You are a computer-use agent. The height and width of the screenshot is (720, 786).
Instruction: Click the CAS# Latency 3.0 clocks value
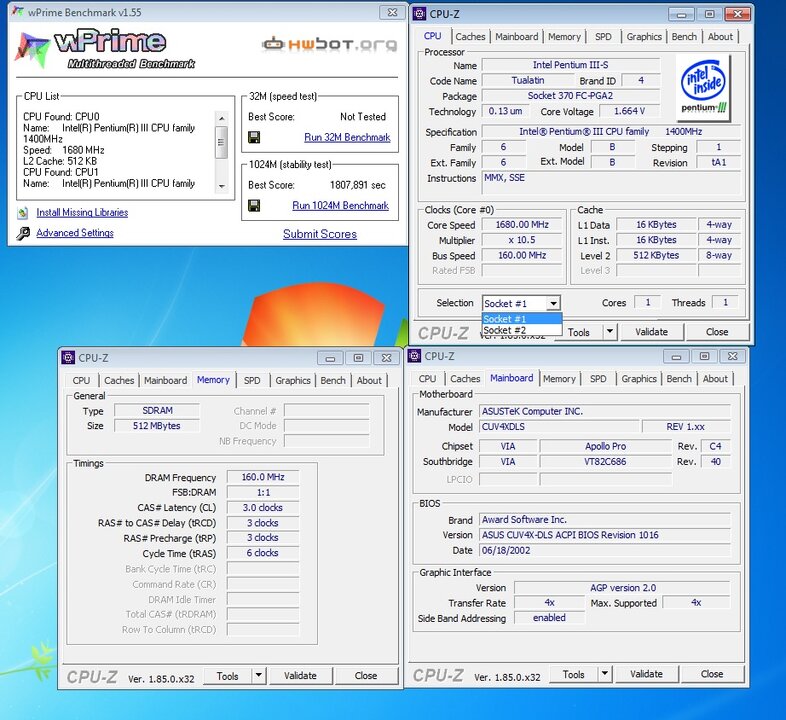click(x=263, y=507)
